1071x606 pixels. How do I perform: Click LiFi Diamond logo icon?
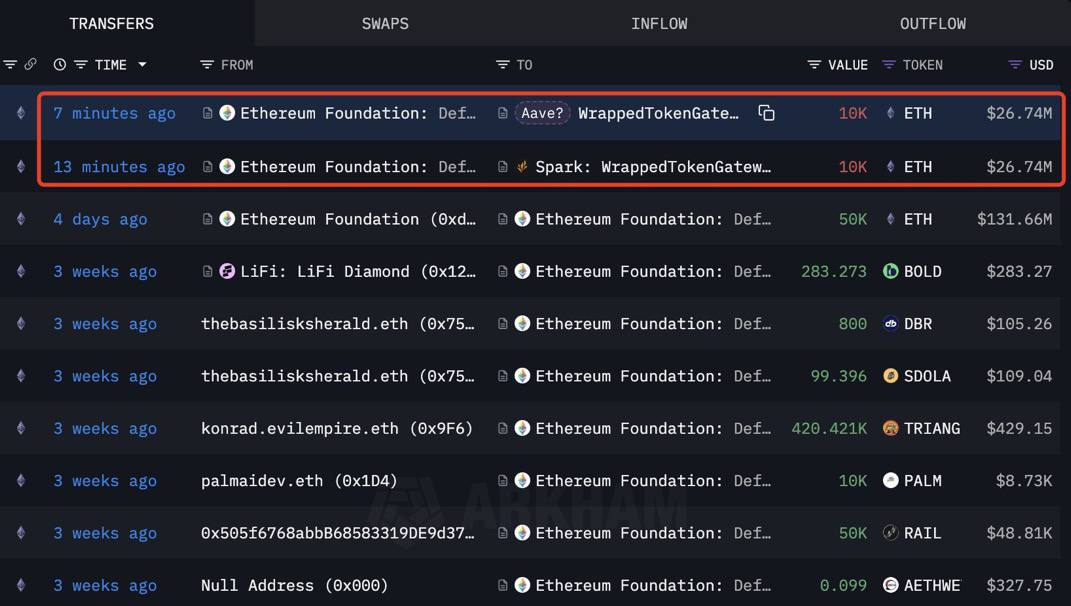[x=227, y=271]
